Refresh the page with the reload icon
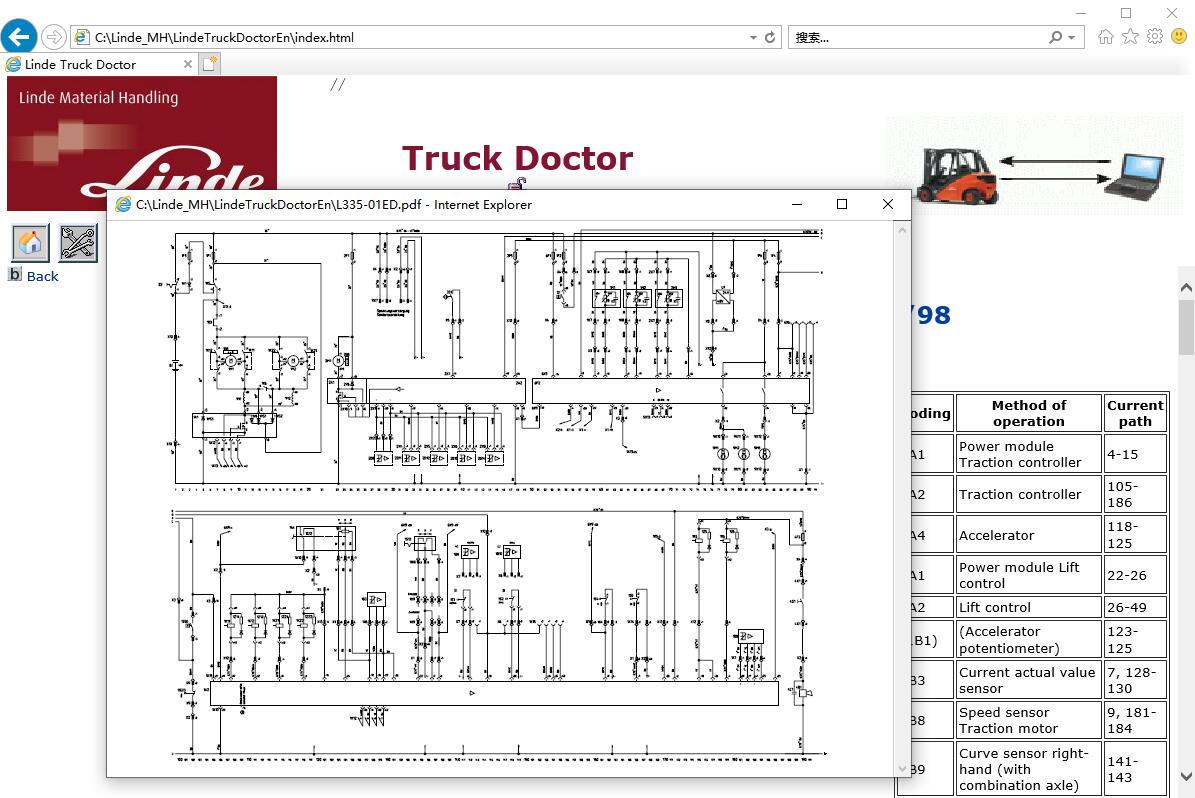The image size is (1195, 798). coord(770,37)
